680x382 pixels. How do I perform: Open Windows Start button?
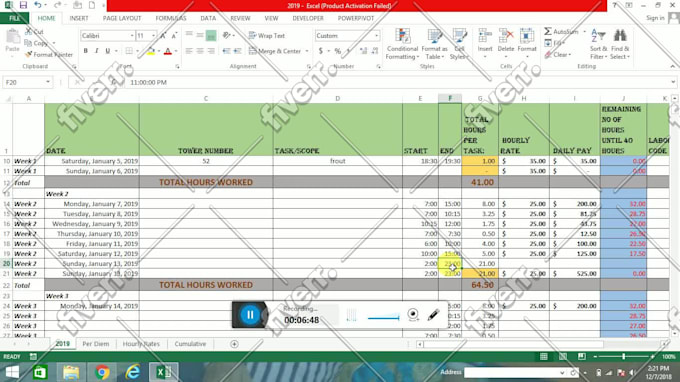pyautogui.click(x=12, y=372)
